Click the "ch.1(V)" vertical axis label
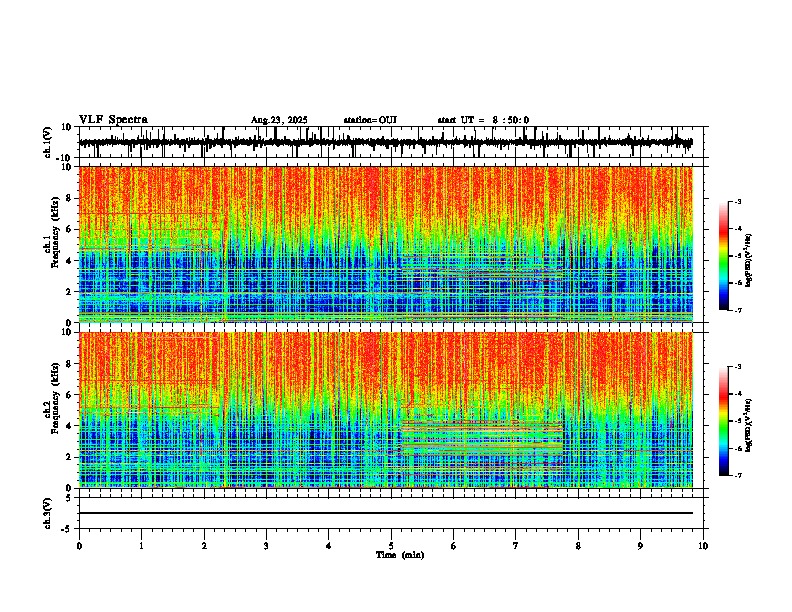 click(x=48, y=142)
